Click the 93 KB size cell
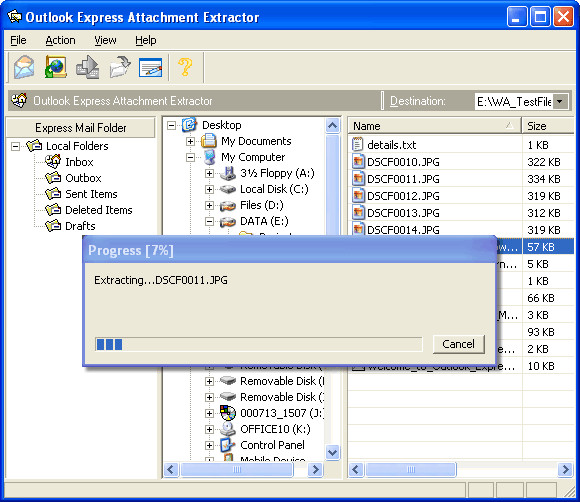Image resolution: width=580 pixels, height=502 pixels. (x=548, y=332)
